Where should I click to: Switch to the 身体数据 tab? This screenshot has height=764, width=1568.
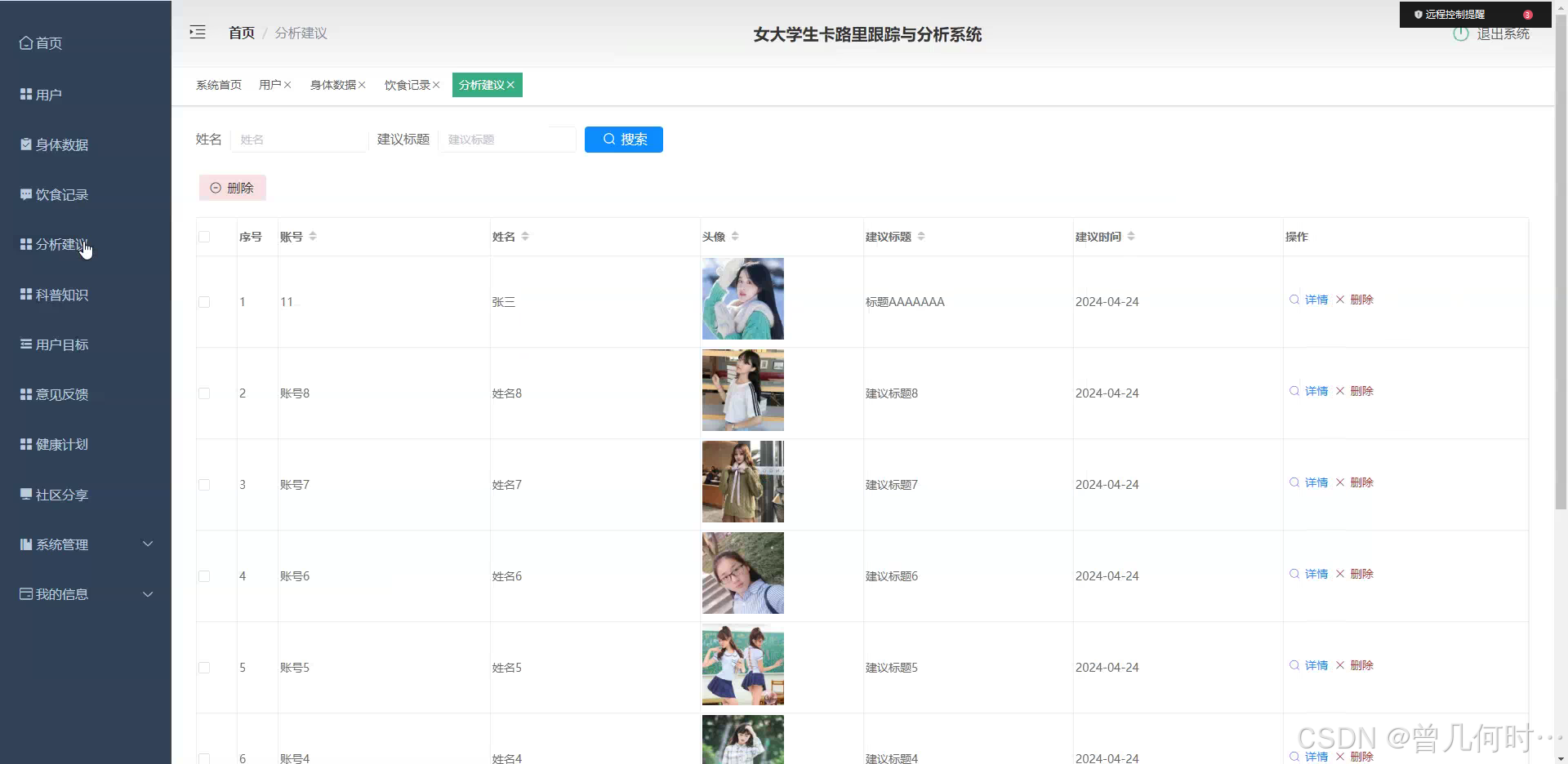click(333, 85)
